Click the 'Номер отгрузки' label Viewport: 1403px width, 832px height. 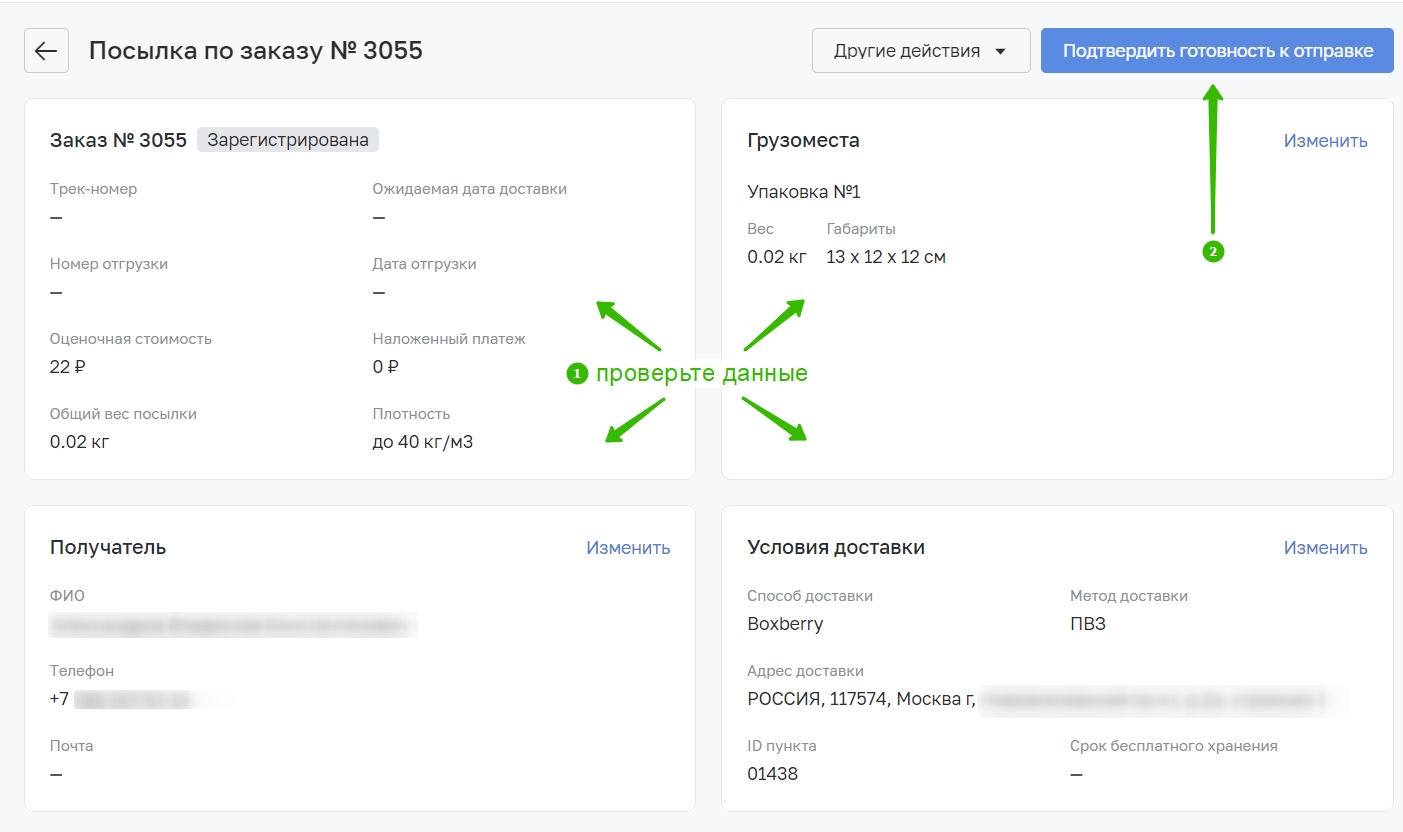click(x=109, y=264)
